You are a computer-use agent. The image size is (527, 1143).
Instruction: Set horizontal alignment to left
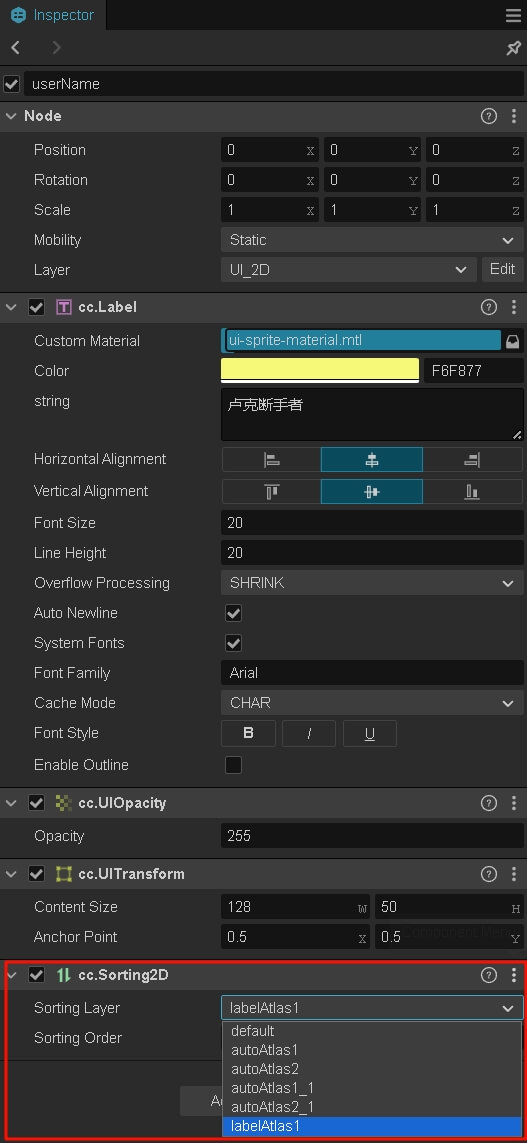pos(271,460)
